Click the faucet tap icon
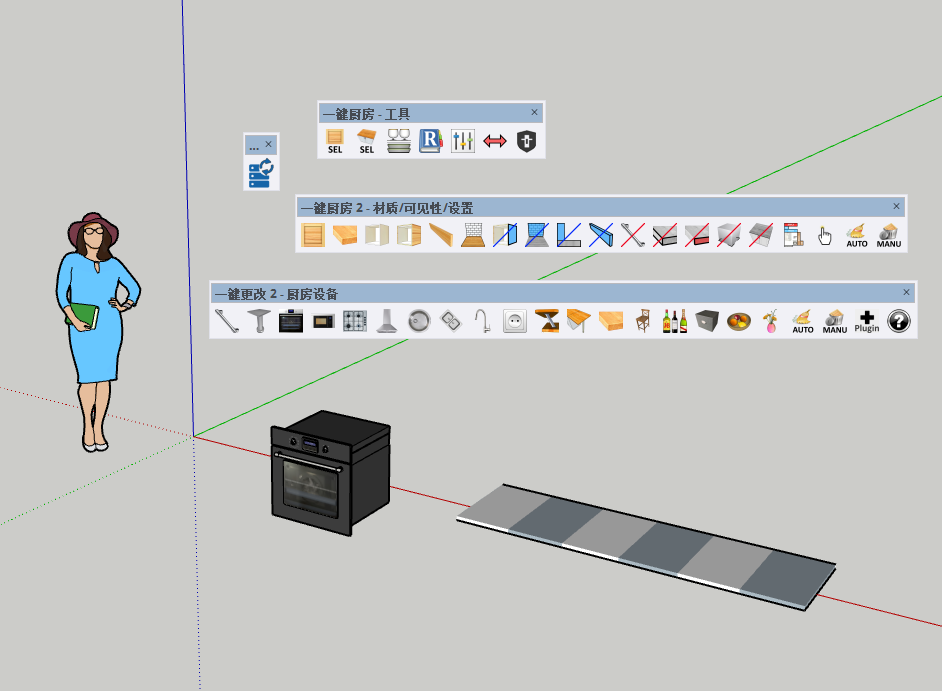Image resolution: width=942 pixels, height=691 pixels. [x=482, y=321]
